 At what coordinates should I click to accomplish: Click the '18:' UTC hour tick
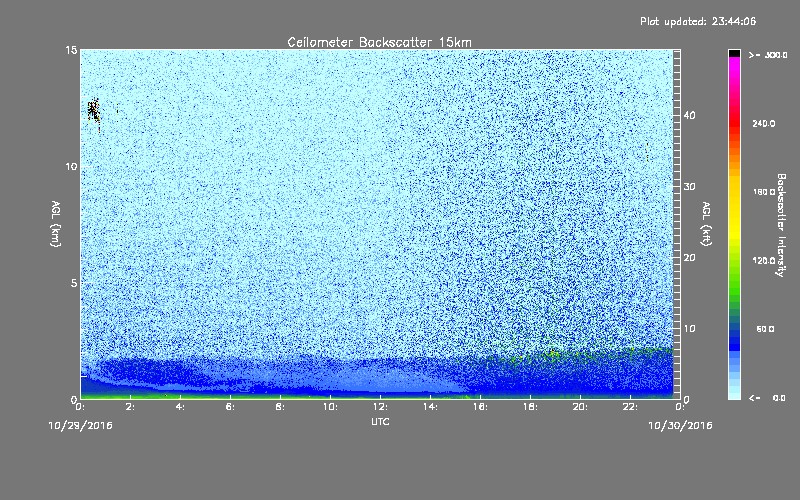(x=530, y=407)
